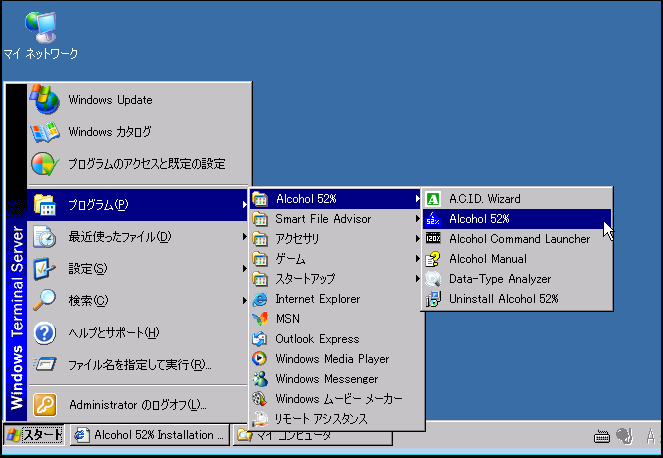
Task: Expand the Smart File Advisor submenu arrow
Action: coord(417,219)
